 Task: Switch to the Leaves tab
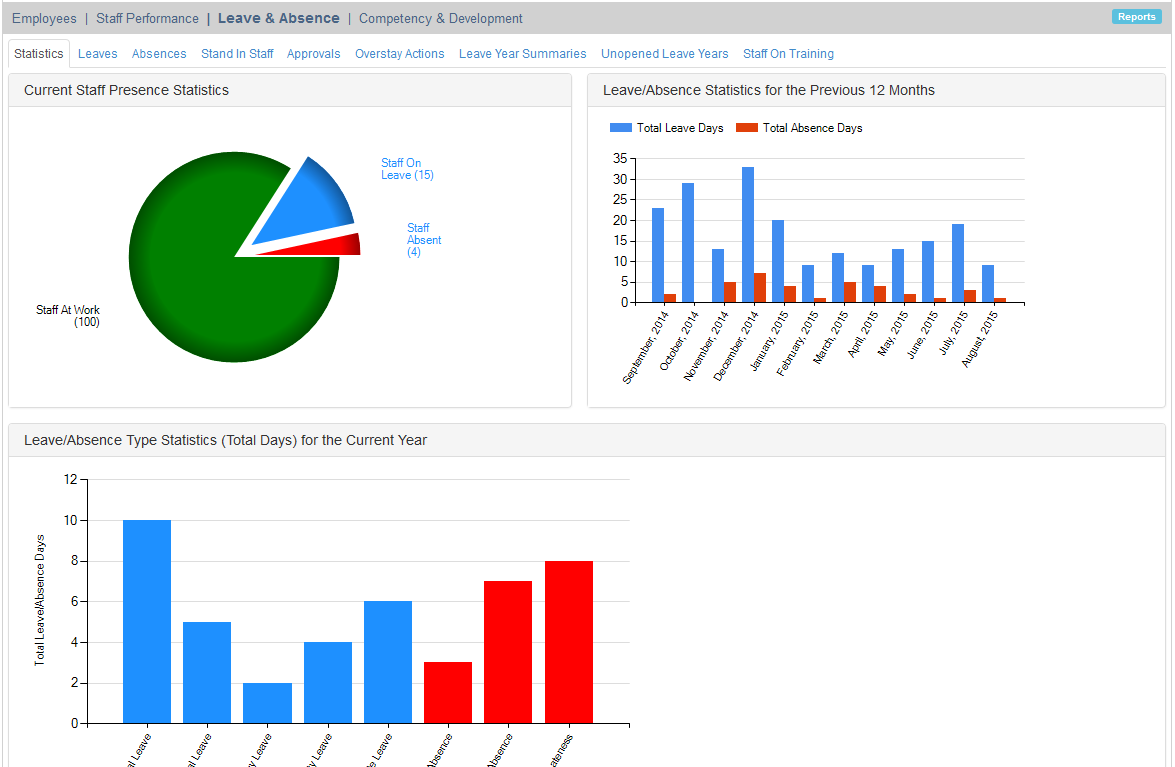tap(97, 54)
